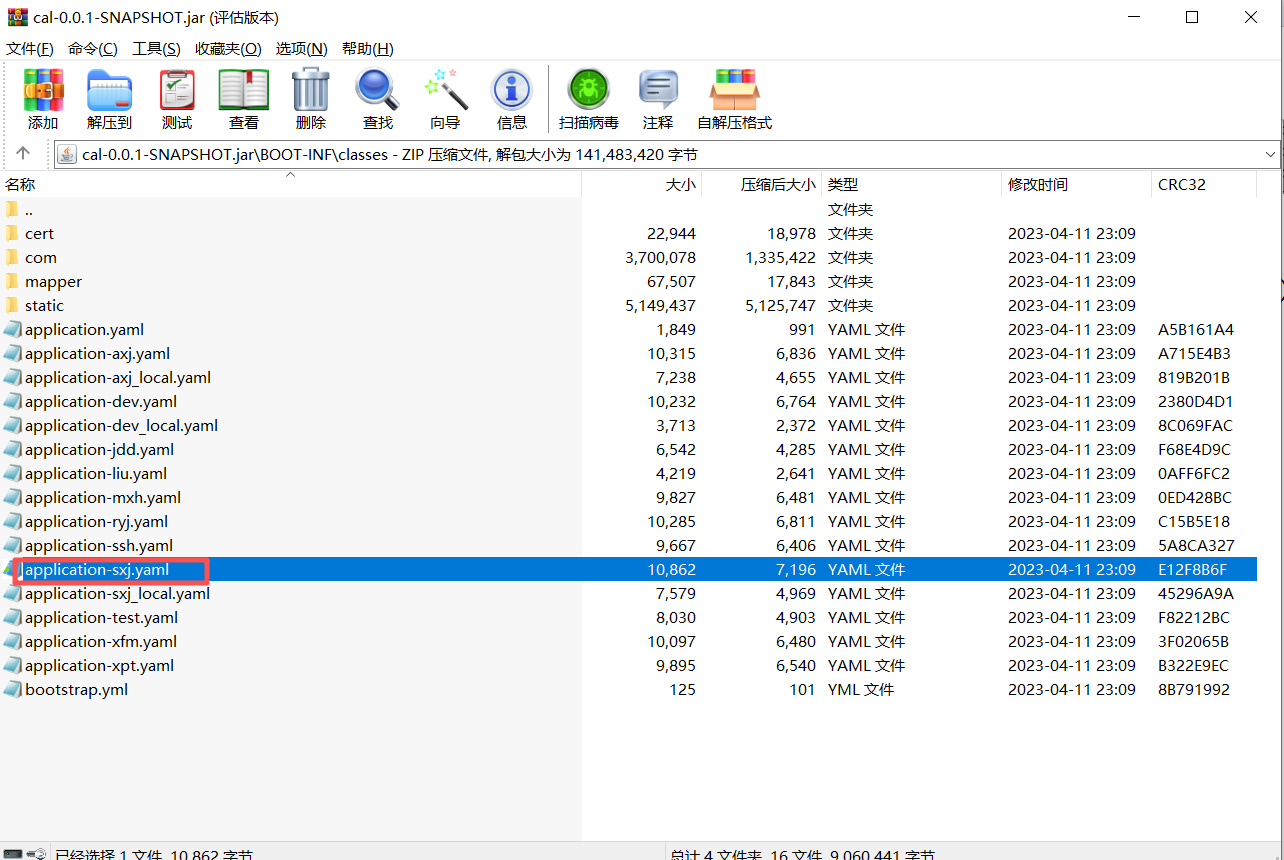Select application-axj.yaml file name
Screen dimensions: 1284x860
97,353
